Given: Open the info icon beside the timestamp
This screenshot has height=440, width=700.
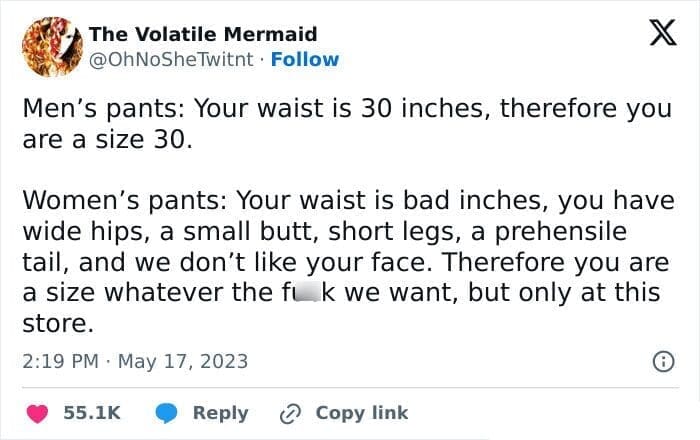Looking at the screenshot, I should coord(662,361).
